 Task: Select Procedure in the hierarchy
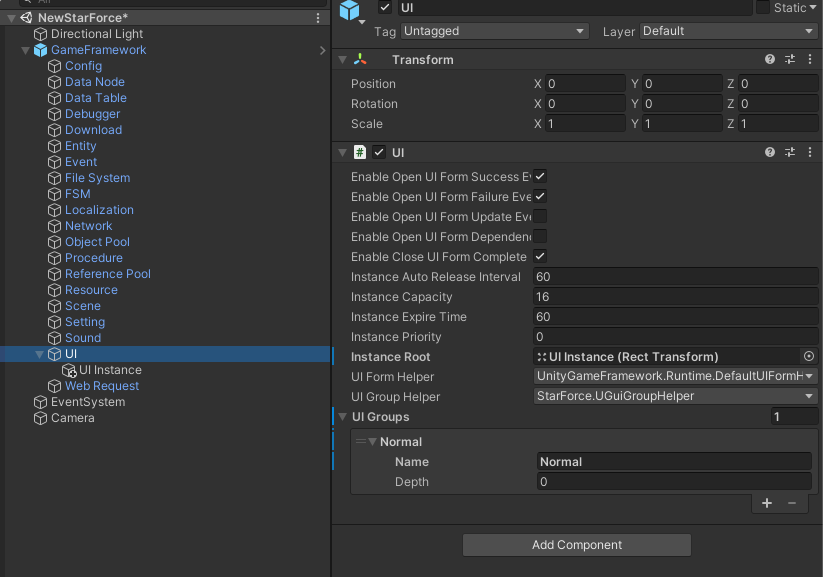93,258
